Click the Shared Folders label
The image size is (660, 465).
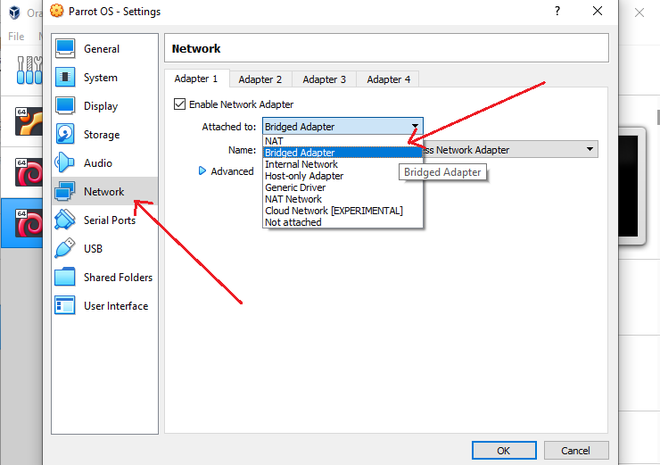118,277
